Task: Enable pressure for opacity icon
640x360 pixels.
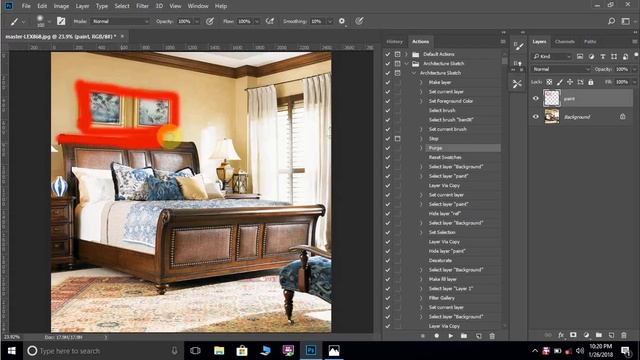Action: pyautogui.click(x=210, y=21)
